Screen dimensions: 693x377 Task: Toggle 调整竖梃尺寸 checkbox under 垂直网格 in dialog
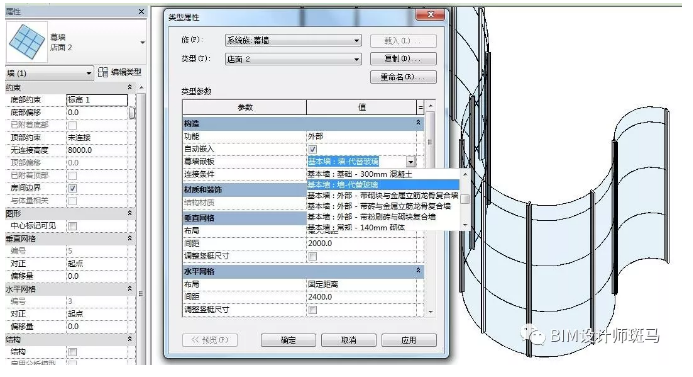[x=312, y=256]
